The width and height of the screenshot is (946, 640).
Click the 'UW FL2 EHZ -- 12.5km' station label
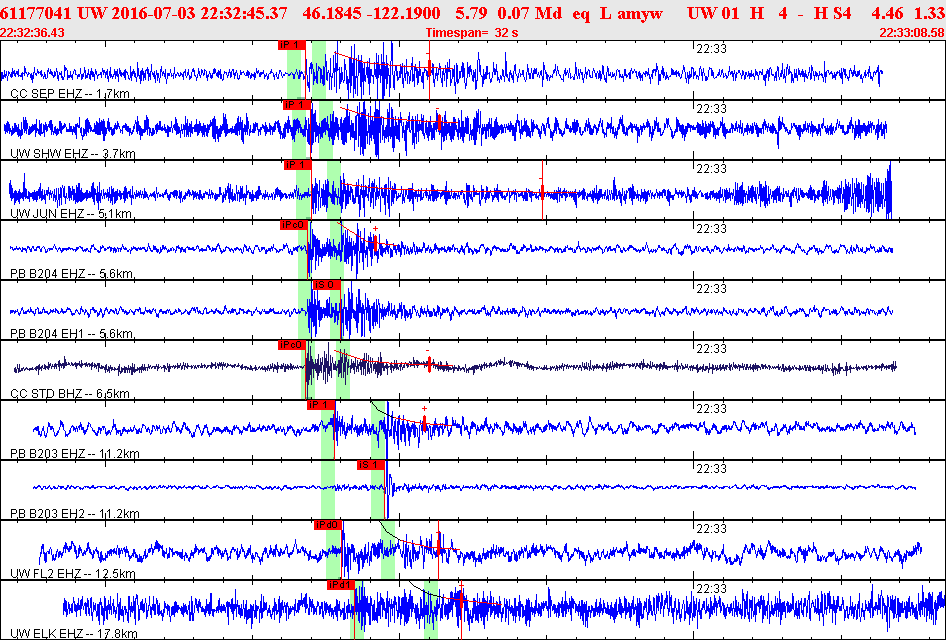pos(72,574)
